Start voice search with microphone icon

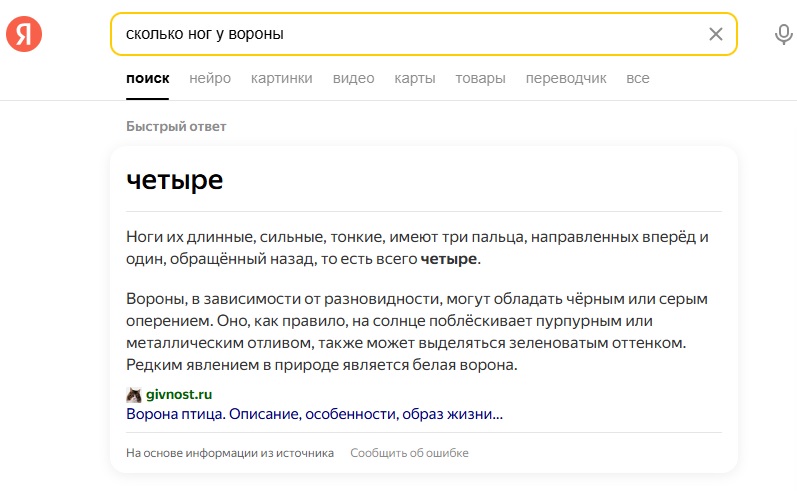[783, 34]
